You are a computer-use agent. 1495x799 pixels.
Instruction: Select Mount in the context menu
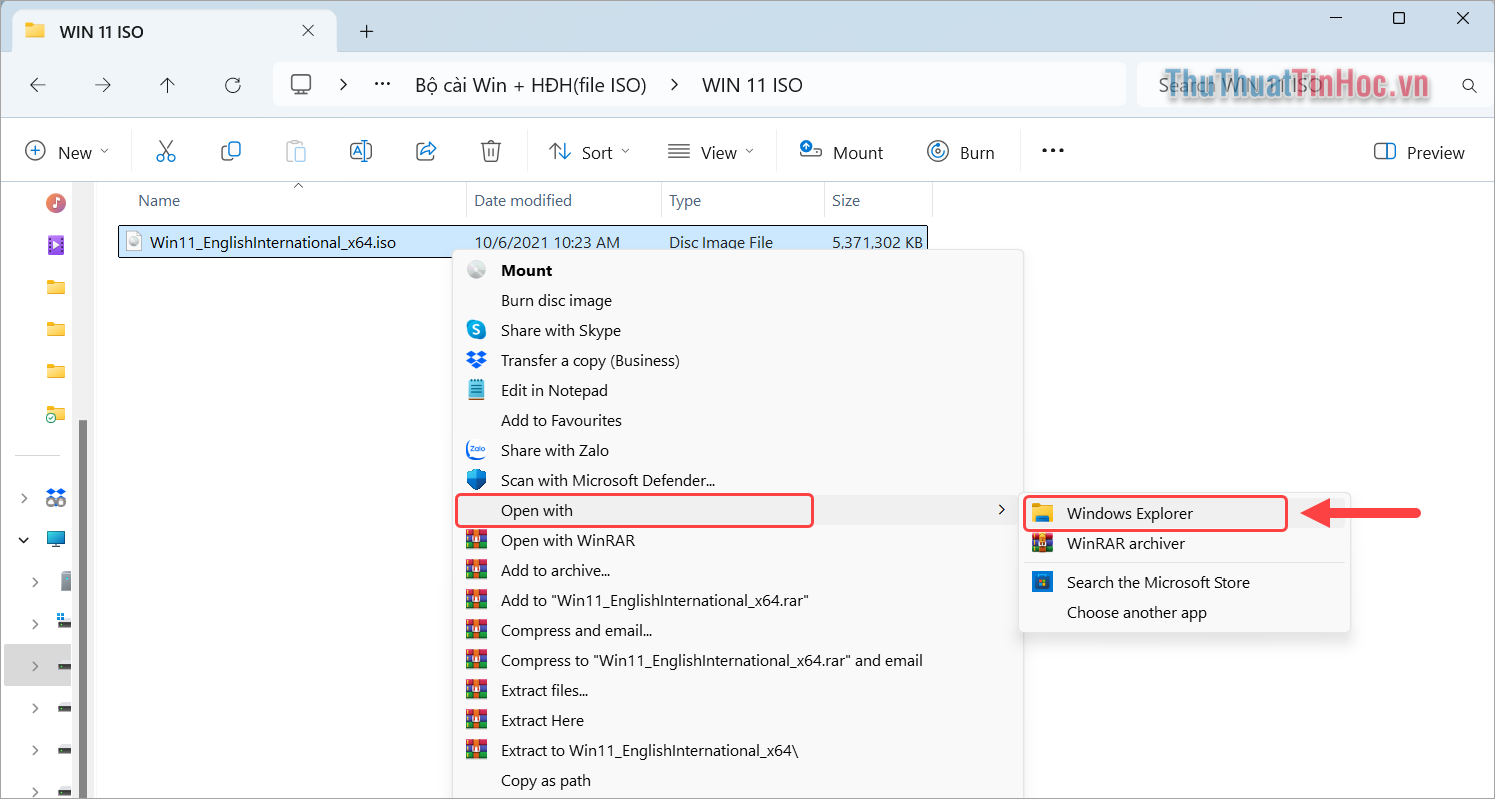(x=738, y=270)
